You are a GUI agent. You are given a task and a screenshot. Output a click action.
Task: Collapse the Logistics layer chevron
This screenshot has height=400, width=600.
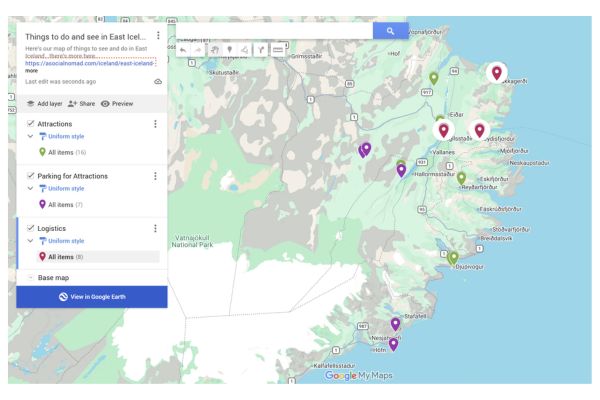pos(30,241)
